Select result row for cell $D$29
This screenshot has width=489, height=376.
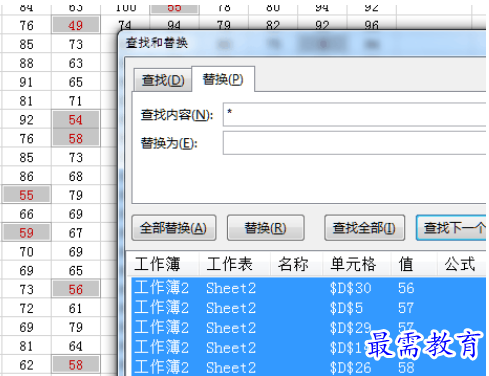click(308, 328)
